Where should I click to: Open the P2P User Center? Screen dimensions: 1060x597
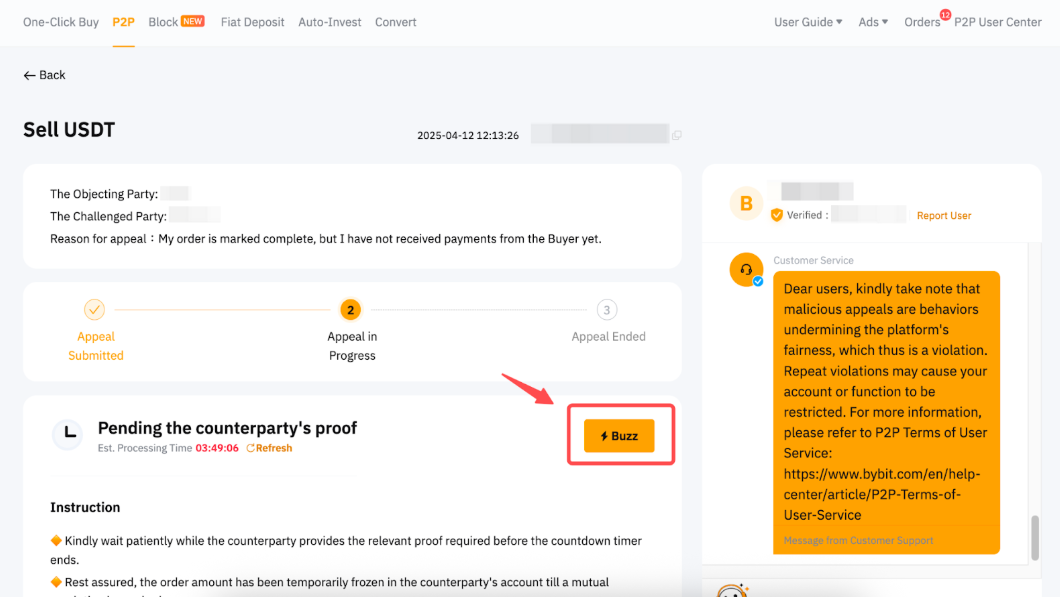tap(998, 22)
